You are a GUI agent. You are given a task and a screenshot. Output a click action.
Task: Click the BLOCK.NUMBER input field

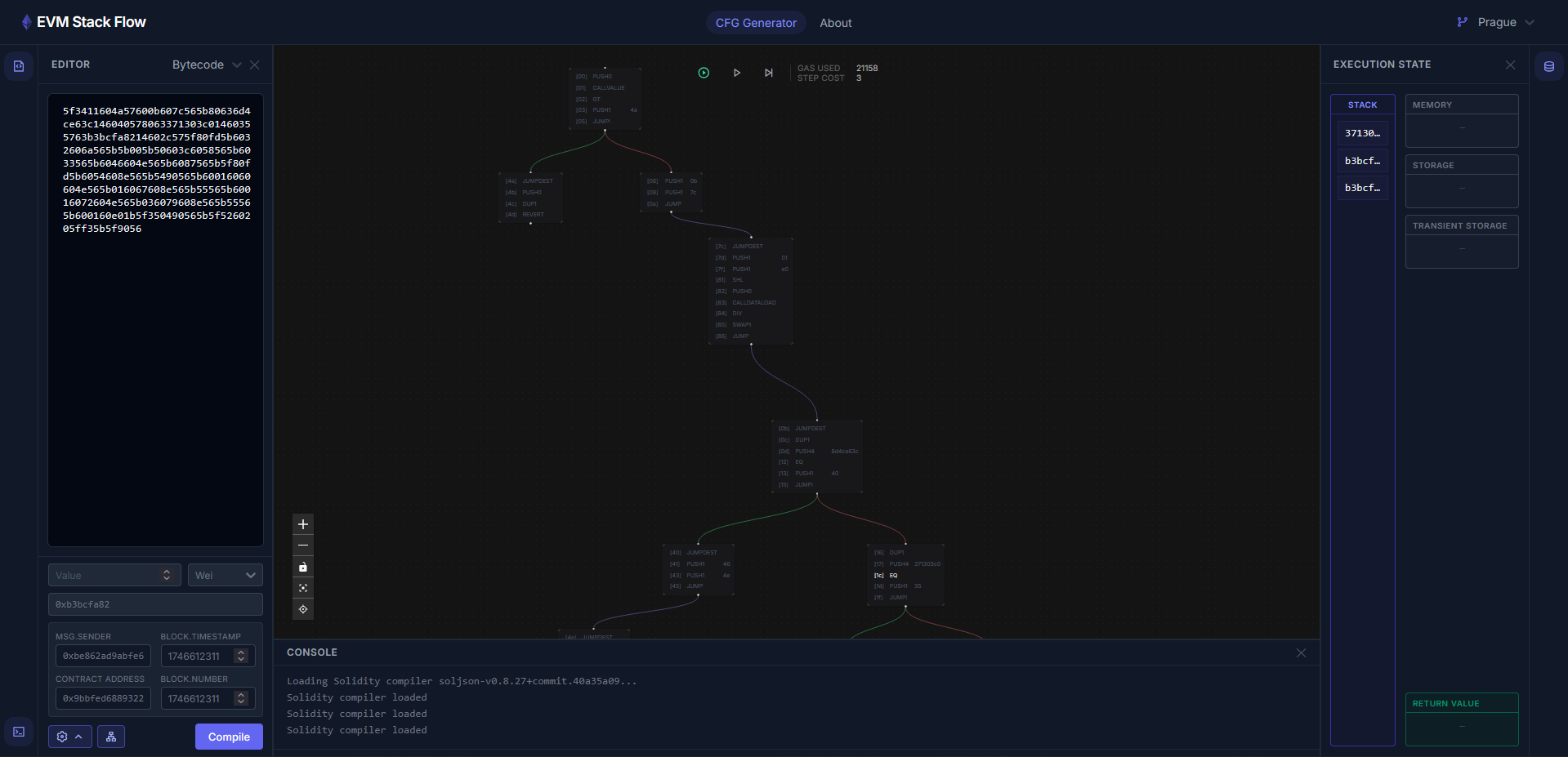coord(208,698)
